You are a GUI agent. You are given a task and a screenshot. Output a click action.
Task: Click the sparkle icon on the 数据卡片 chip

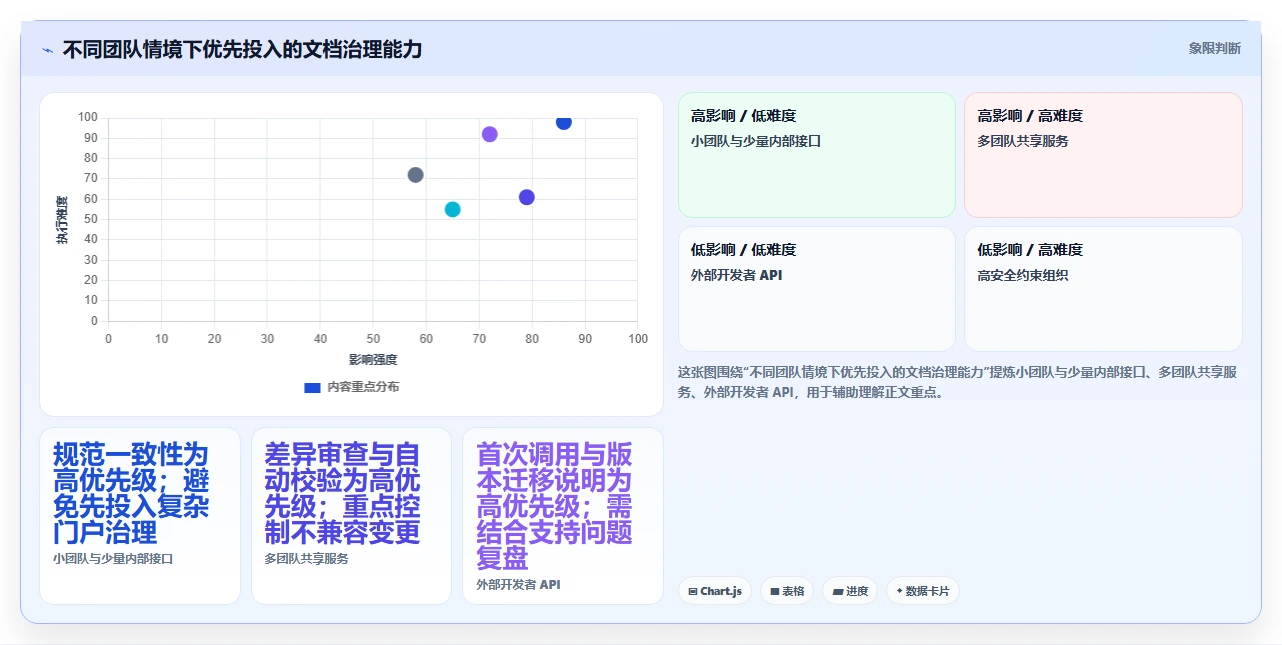pos(900,591)
